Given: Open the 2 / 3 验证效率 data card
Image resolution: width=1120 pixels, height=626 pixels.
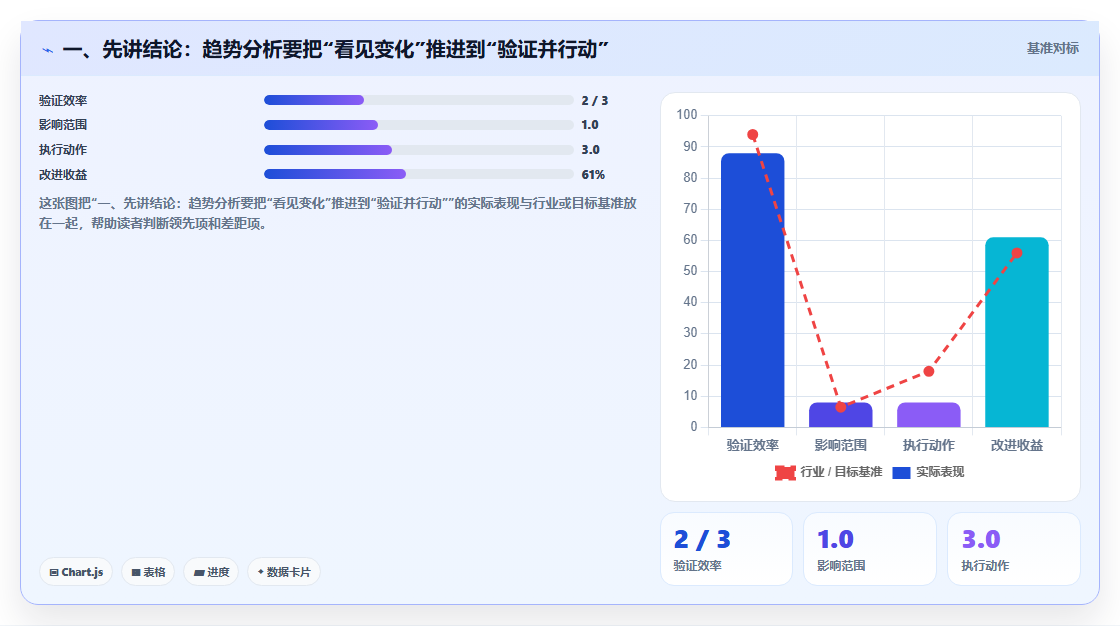Looking at the screenshot, I should (726, 549).
